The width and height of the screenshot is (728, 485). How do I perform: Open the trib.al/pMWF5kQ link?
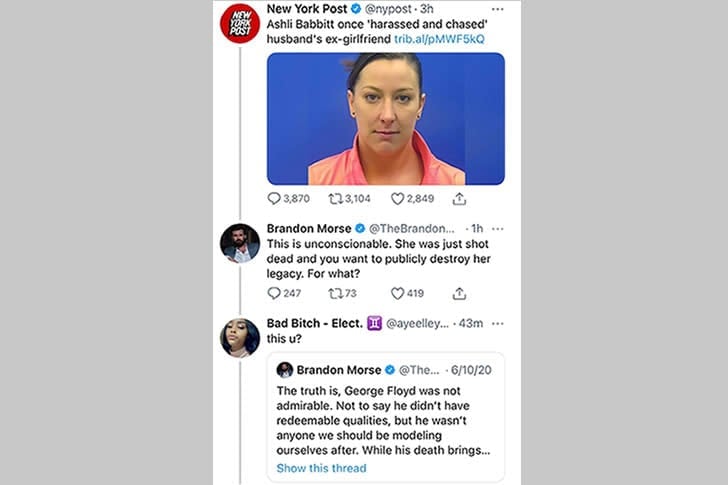[439, 39]
